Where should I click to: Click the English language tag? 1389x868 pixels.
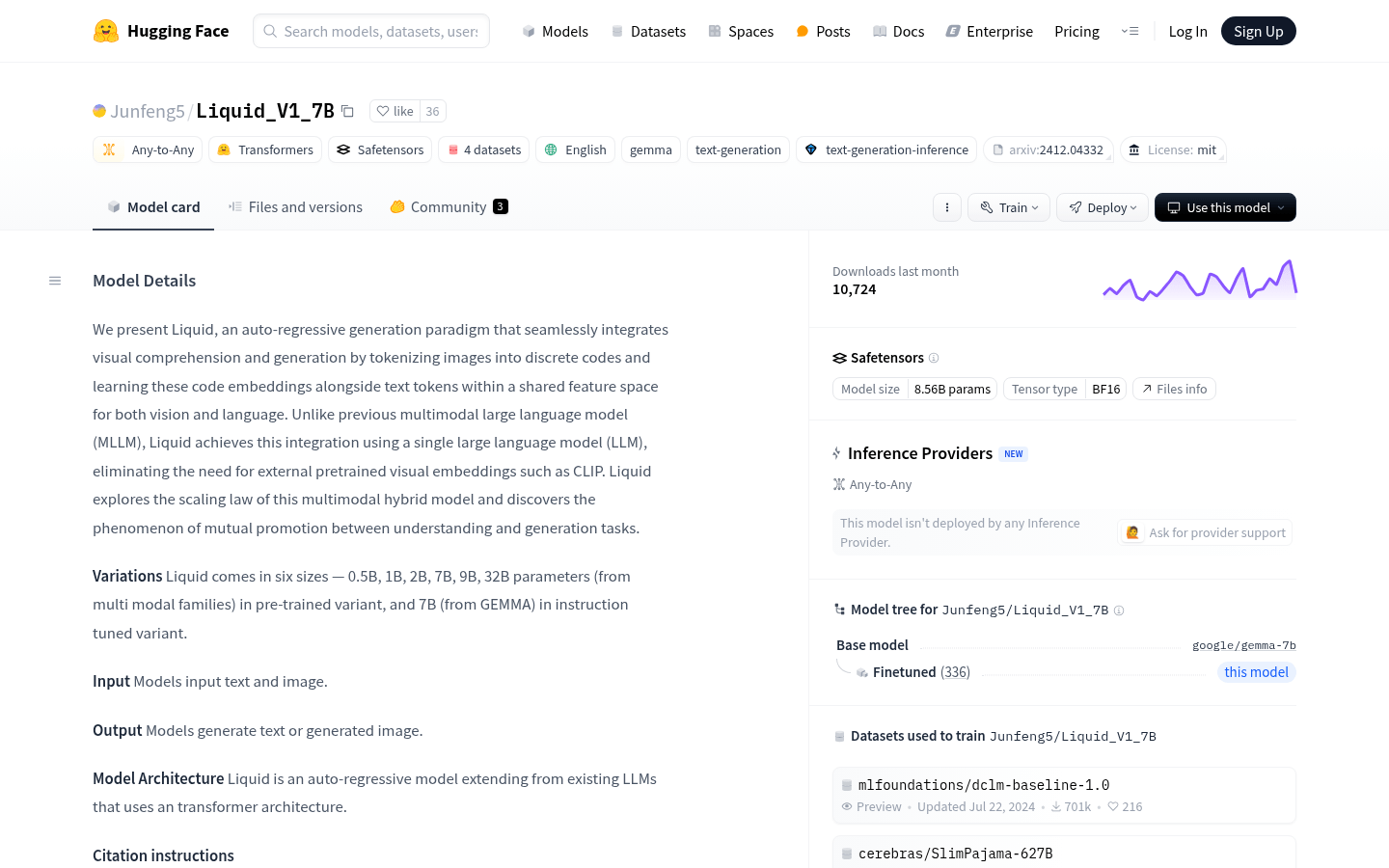[x=575, y=149]
